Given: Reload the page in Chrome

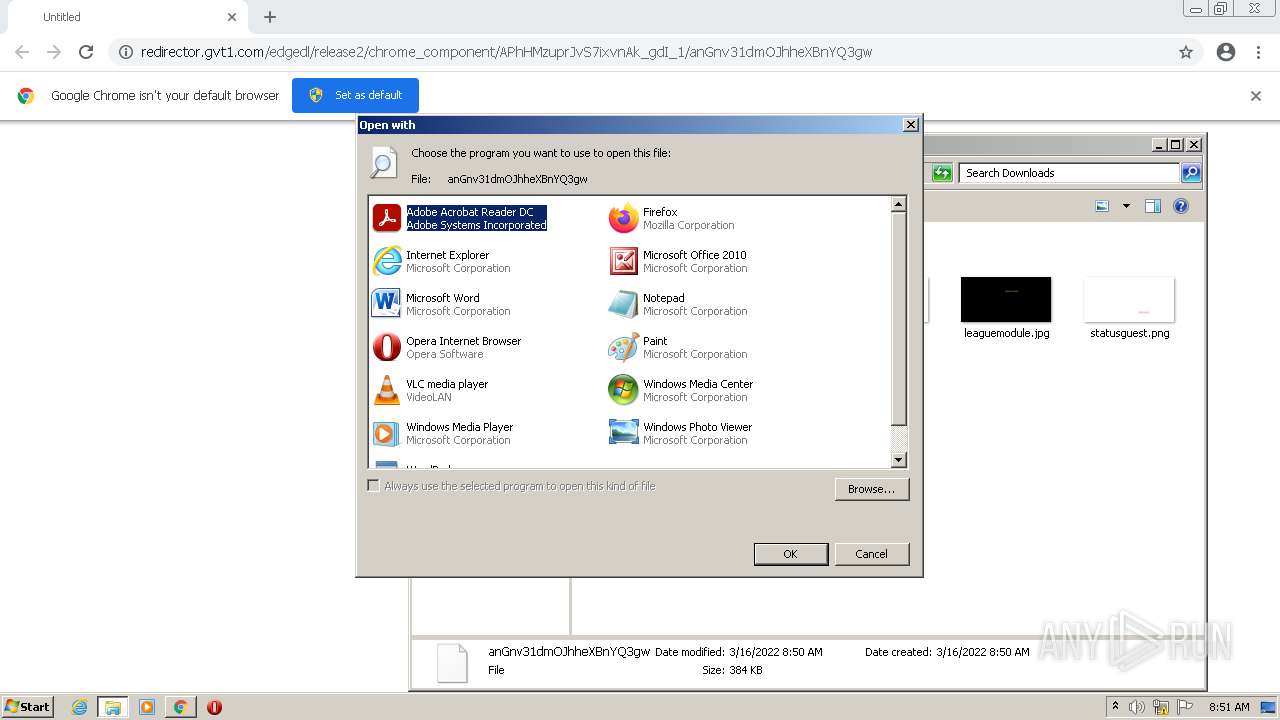Looking at the screenshot, I should tap(86, 52).
